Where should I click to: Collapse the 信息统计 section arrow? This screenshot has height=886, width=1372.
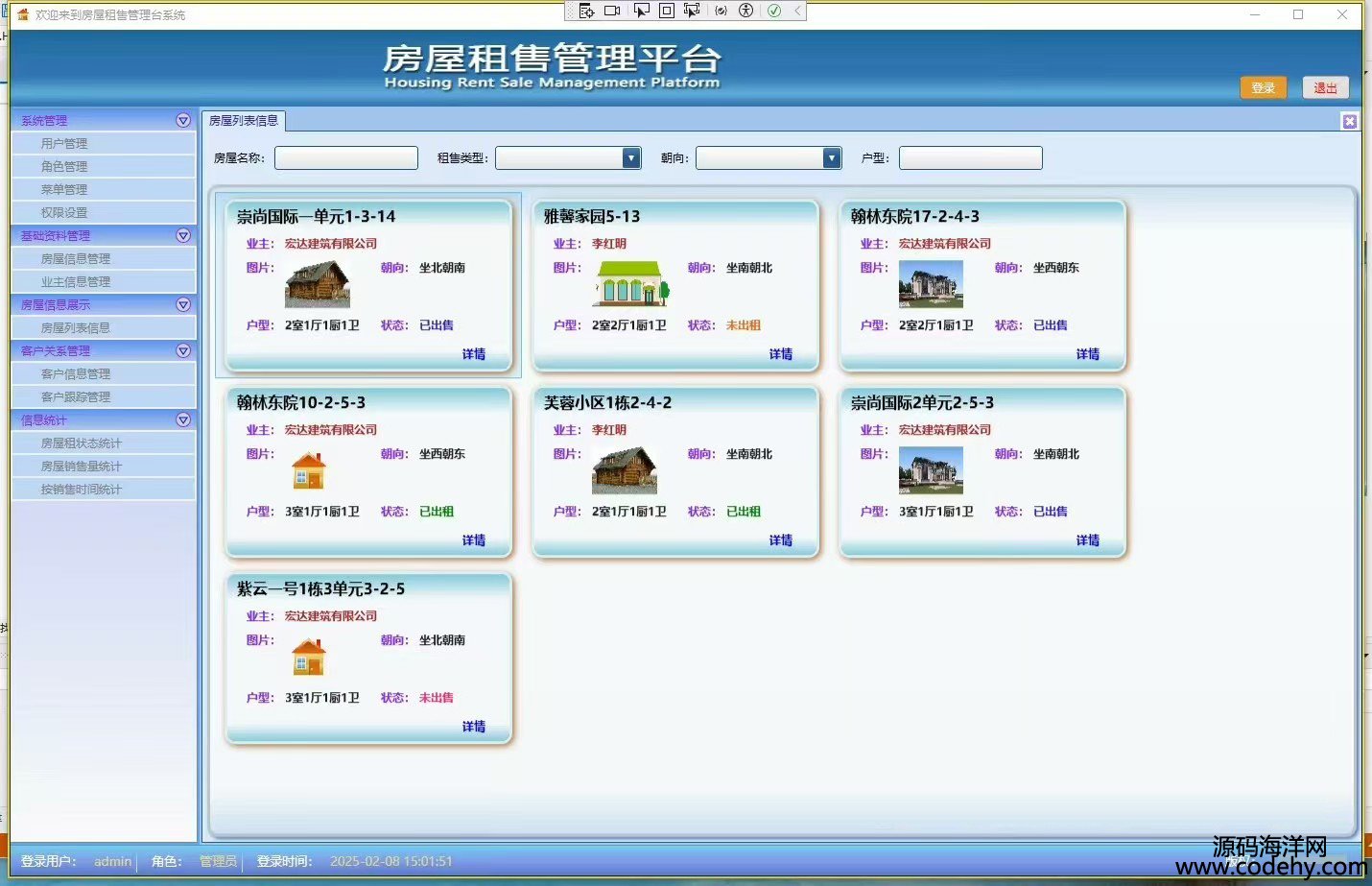tap(183, 419)
